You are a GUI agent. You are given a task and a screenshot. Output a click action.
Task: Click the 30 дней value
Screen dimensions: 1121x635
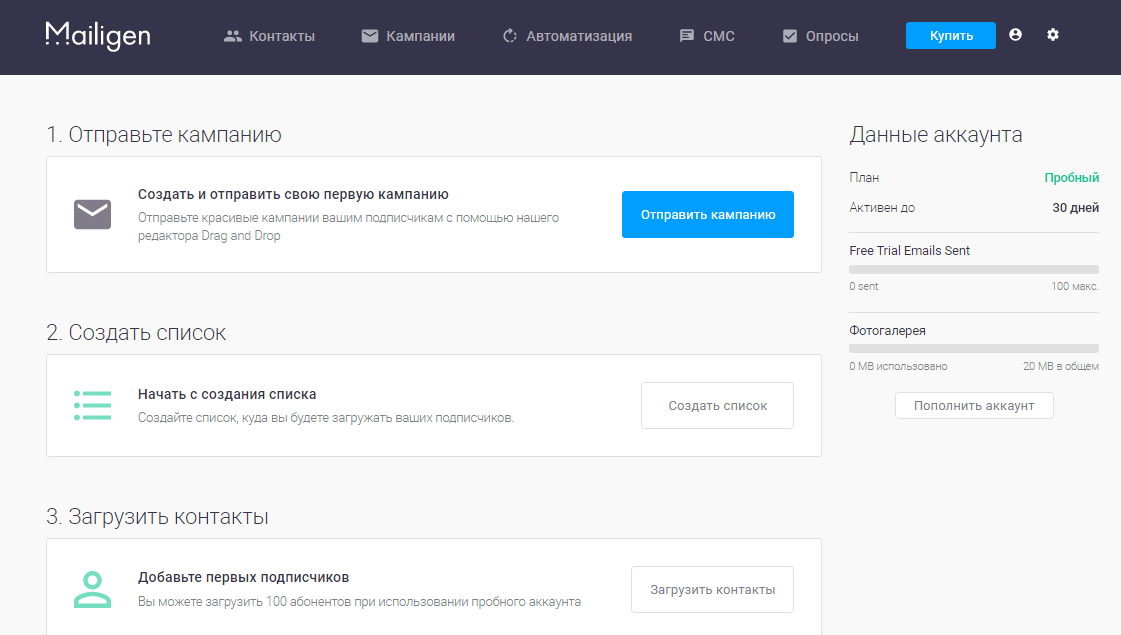(1075, 207)
